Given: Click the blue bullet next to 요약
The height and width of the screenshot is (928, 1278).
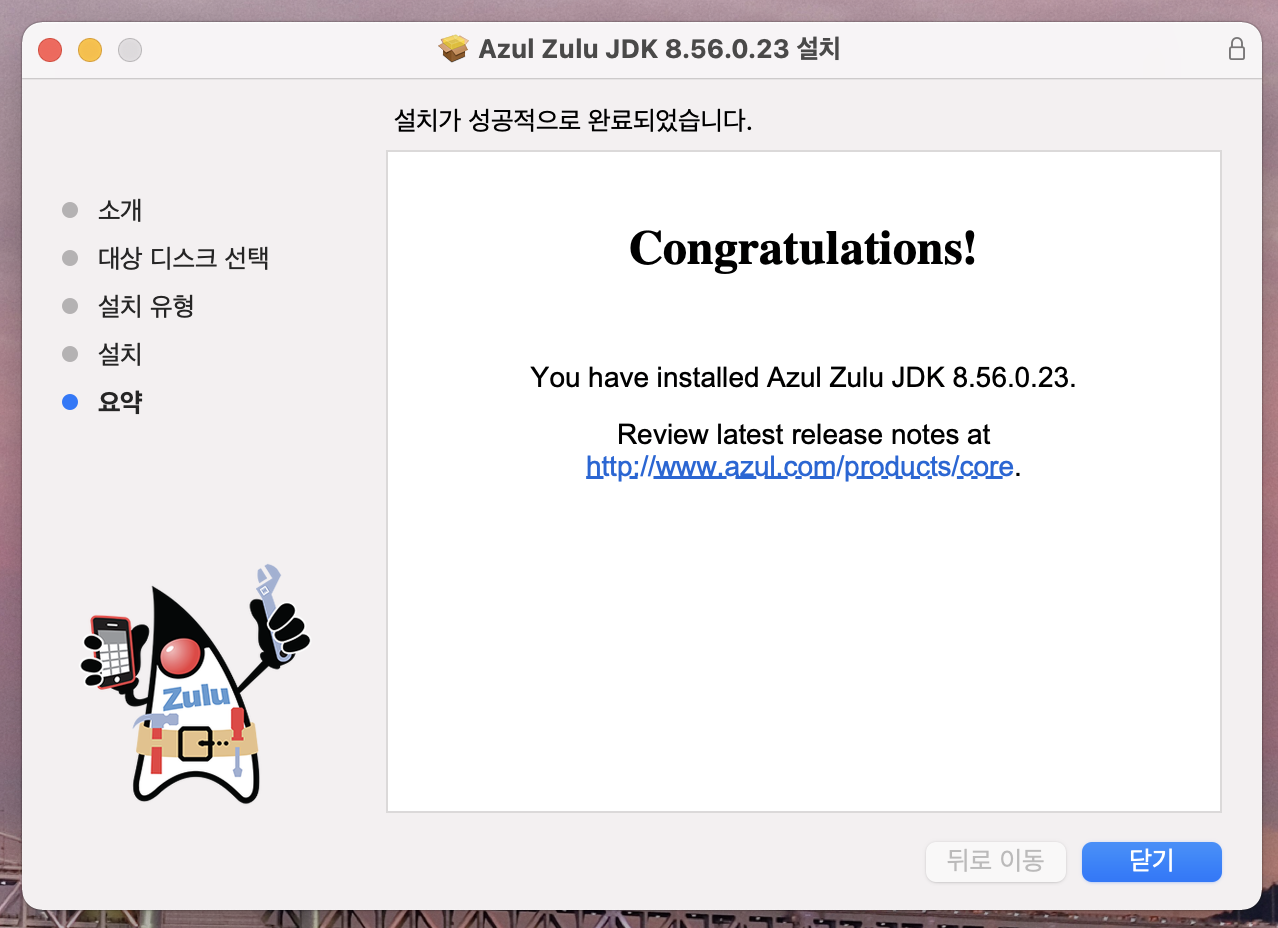Looking at the screenshot, I should coord(70,402).
